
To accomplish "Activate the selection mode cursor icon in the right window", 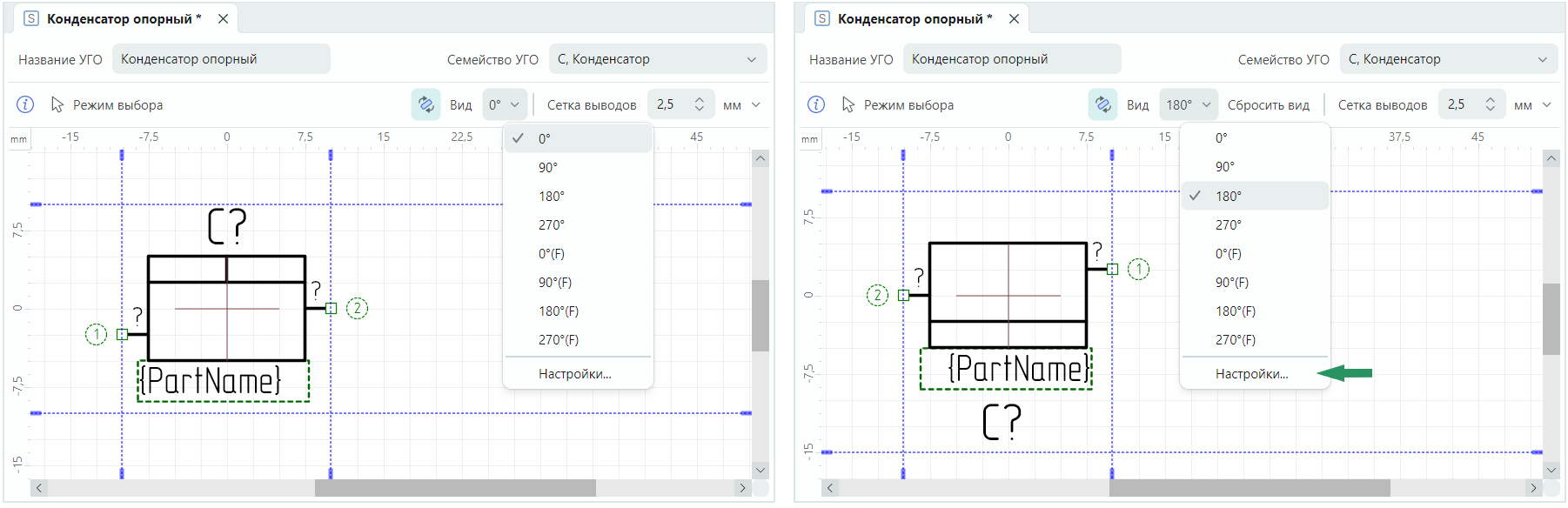I will point(848,104).
